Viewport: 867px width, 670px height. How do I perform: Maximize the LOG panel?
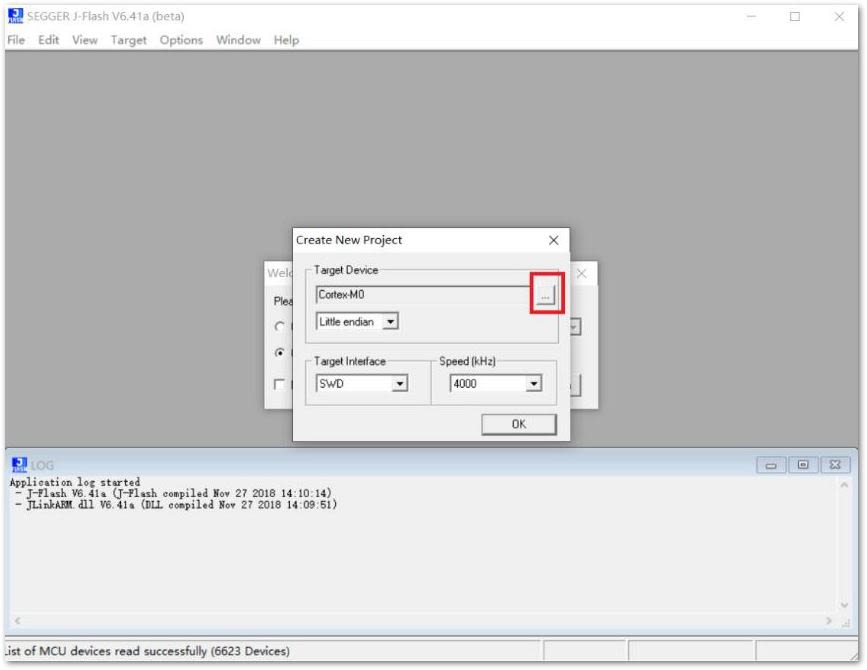[803, 465]
